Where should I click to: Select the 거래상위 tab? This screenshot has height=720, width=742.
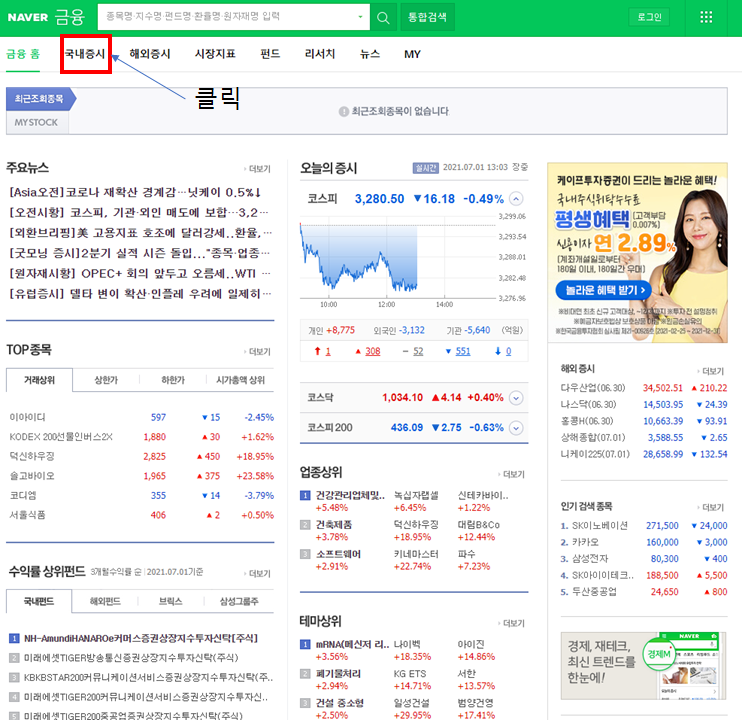39,380
